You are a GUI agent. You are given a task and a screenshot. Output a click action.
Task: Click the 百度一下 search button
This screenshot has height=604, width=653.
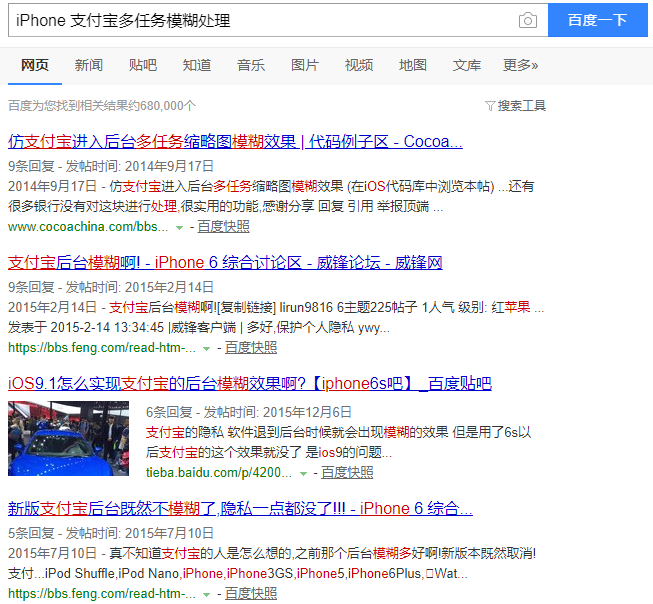pos(598,20)
